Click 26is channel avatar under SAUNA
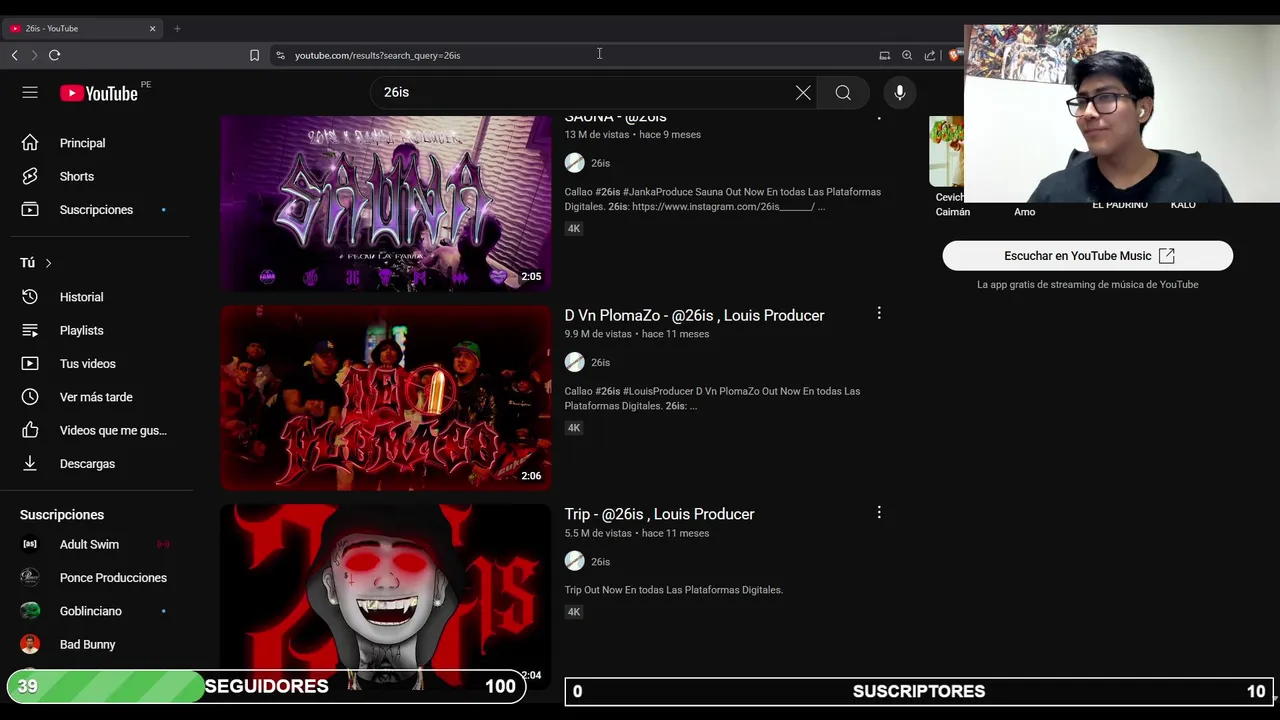The height and width of the screenshot is (720, 1280). coord(574,163)
